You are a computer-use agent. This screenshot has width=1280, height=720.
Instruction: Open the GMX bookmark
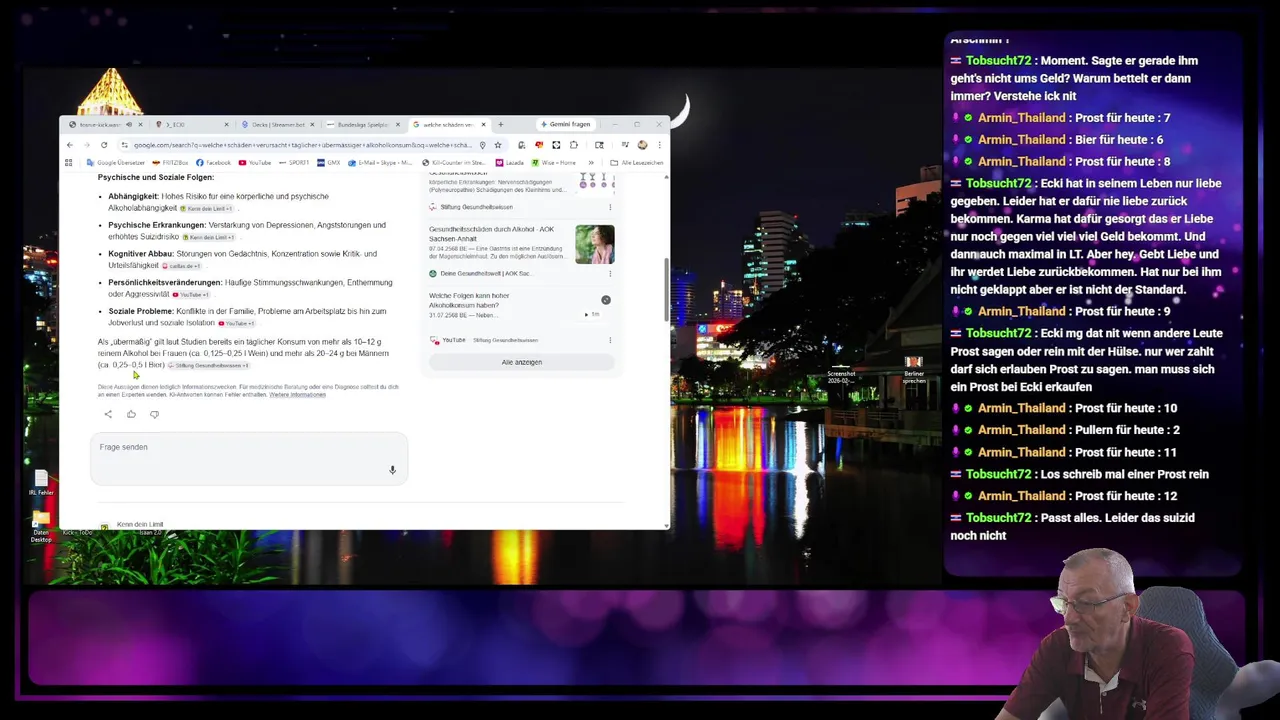tap(328, 162)
